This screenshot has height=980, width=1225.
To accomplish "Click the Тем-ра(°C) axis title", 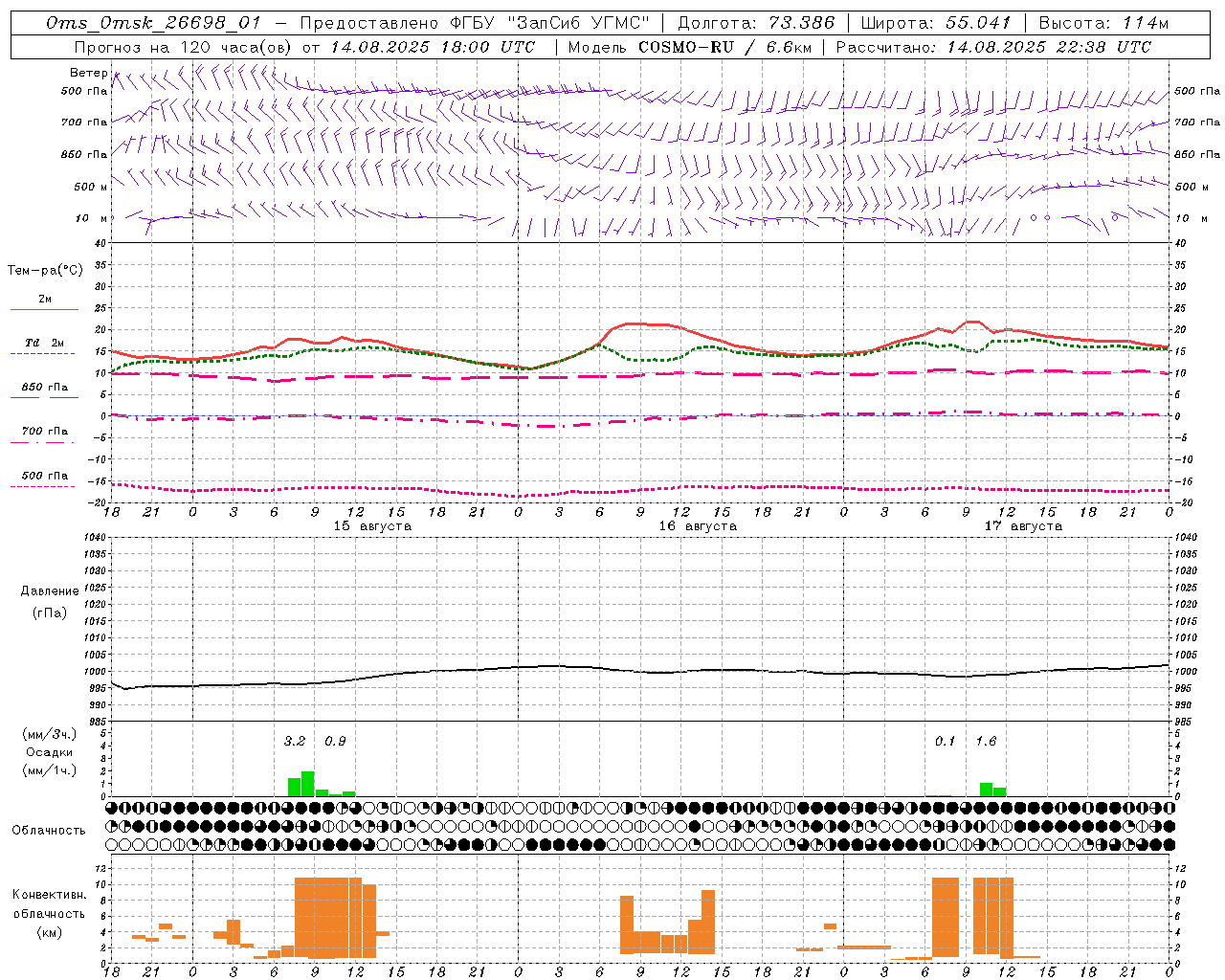I will coord(45,270).
